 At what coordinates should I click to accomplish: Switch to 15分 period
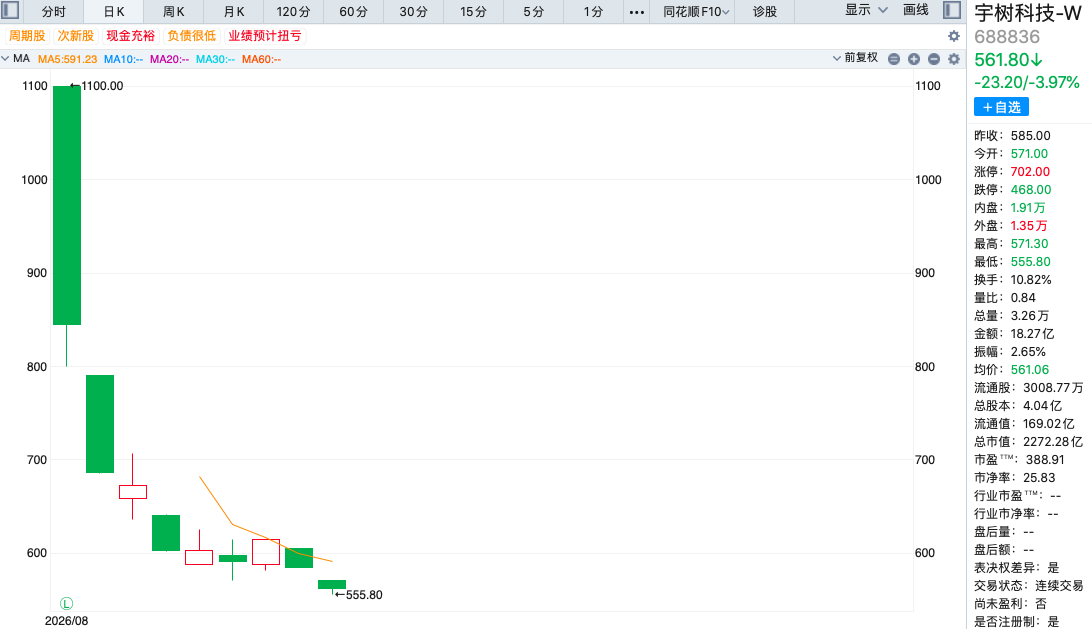pyautogui.click(x=473, y=12)
